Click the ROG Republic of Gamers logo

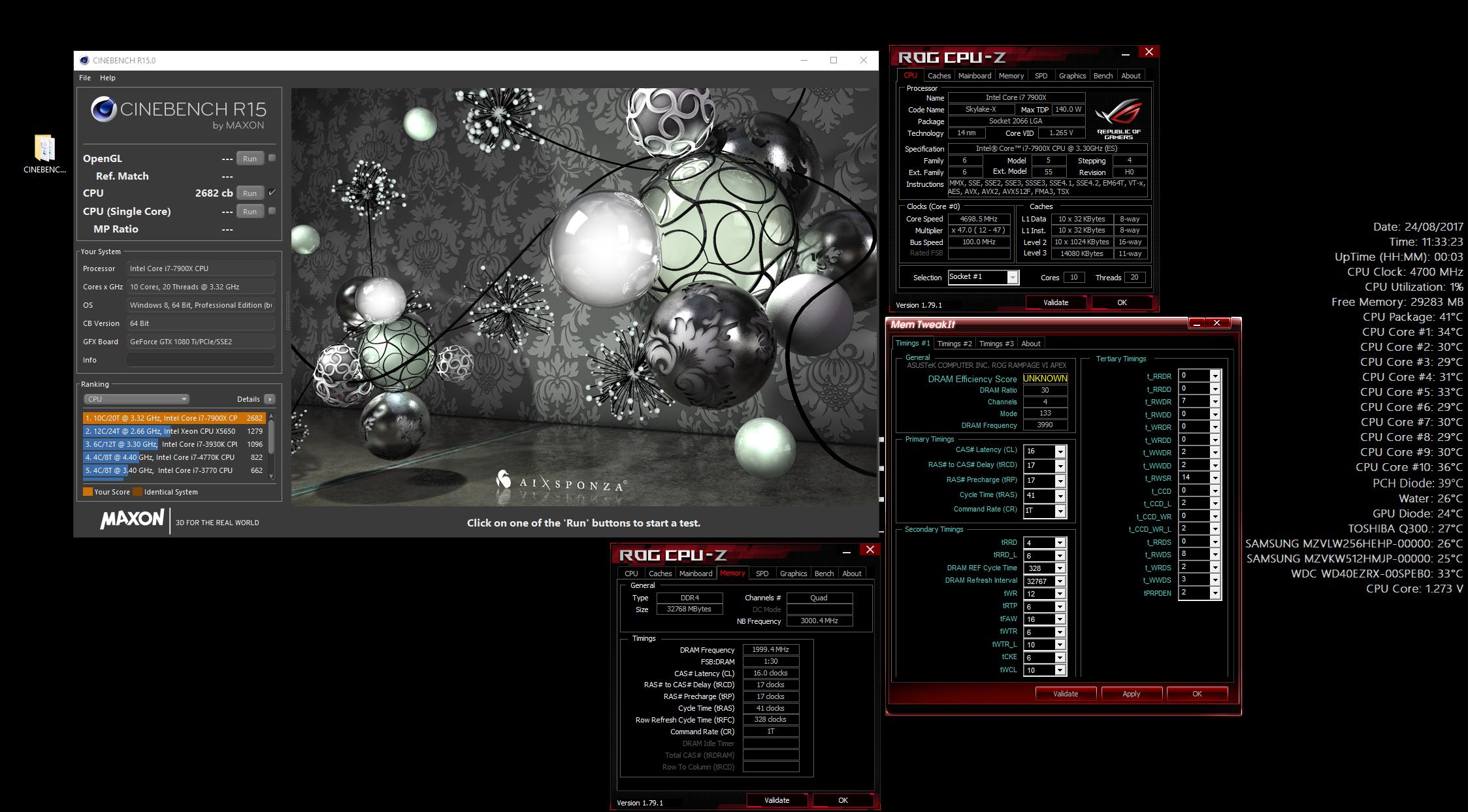tap(1119, 118)
